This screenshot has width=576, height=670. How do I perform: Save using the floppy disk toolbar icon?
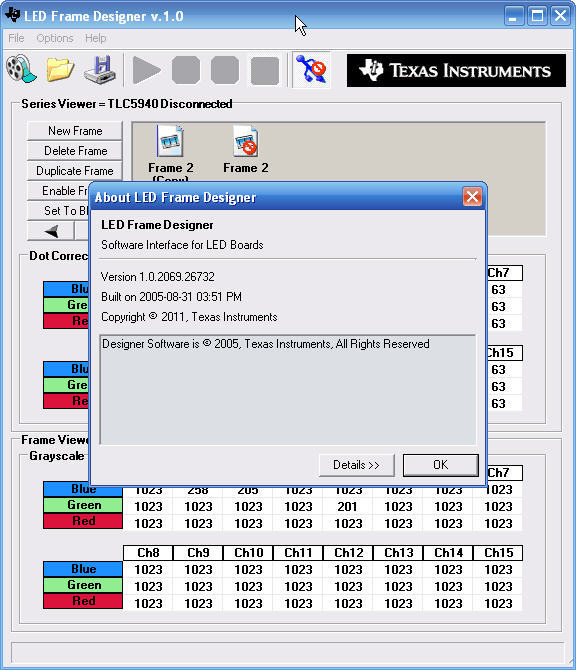[x=100, y=69]
